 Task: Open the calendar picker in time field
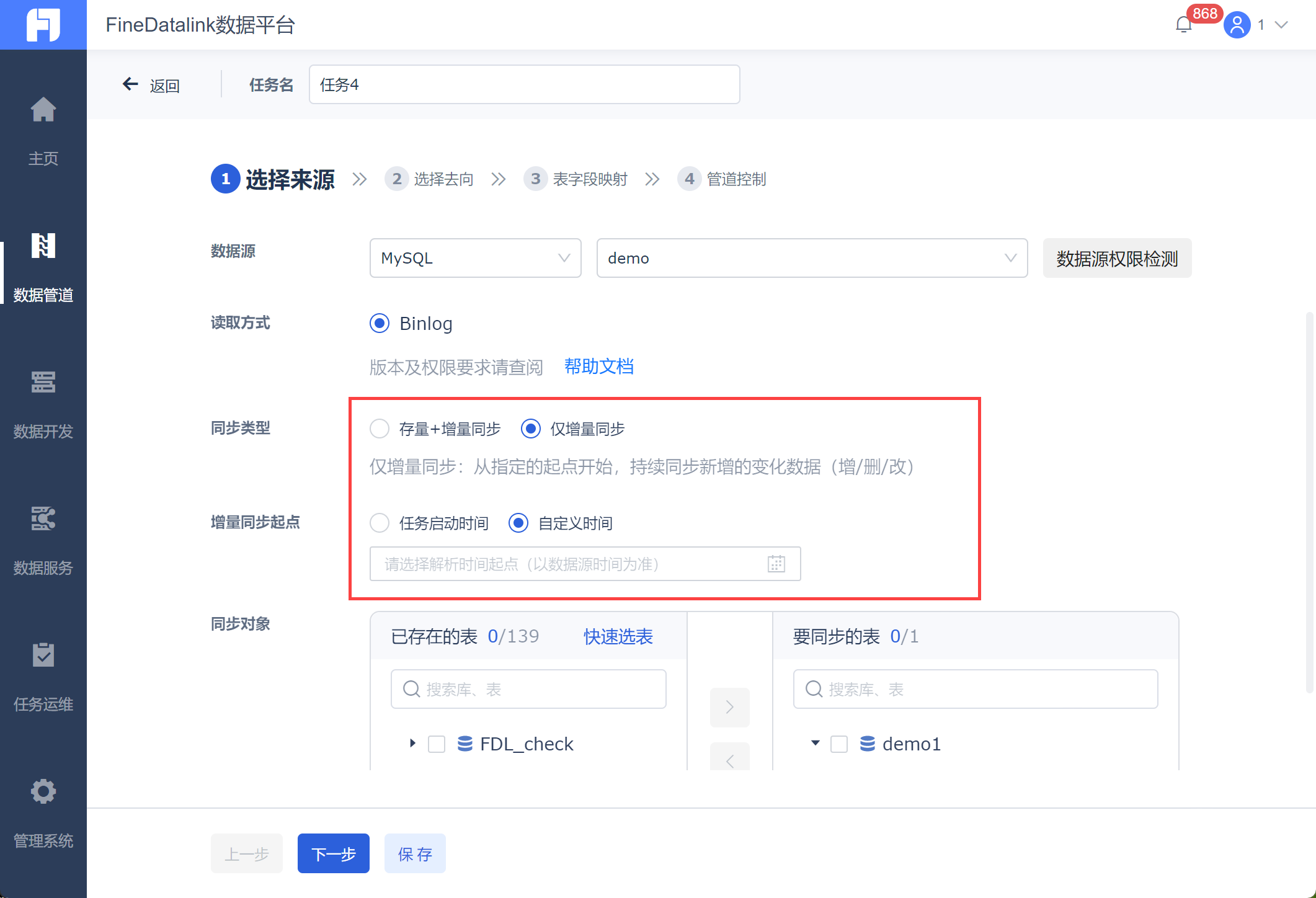point(776,564)
